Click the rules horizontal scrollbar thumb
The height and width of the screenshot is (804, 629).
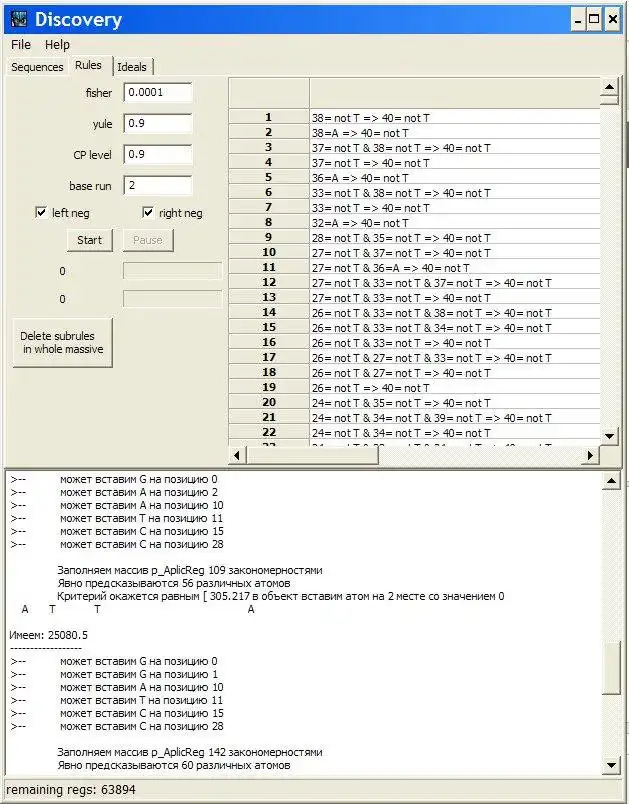[x=312, y=455]
